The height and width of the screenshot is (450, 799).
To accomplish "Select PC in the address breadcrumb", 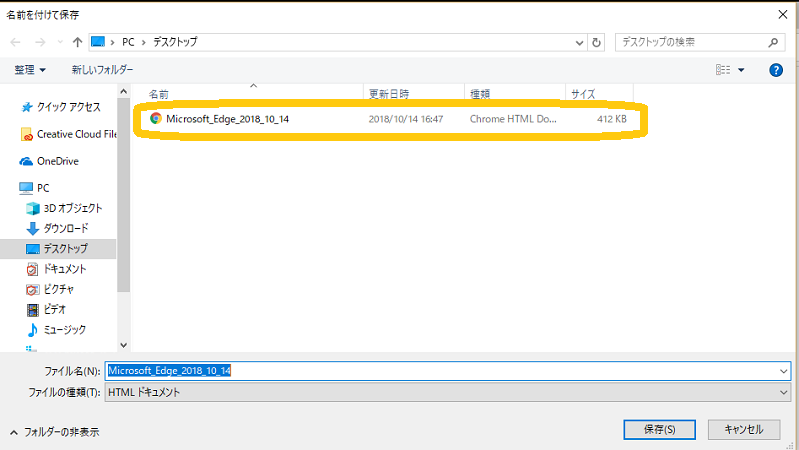I will click(128, 42).
